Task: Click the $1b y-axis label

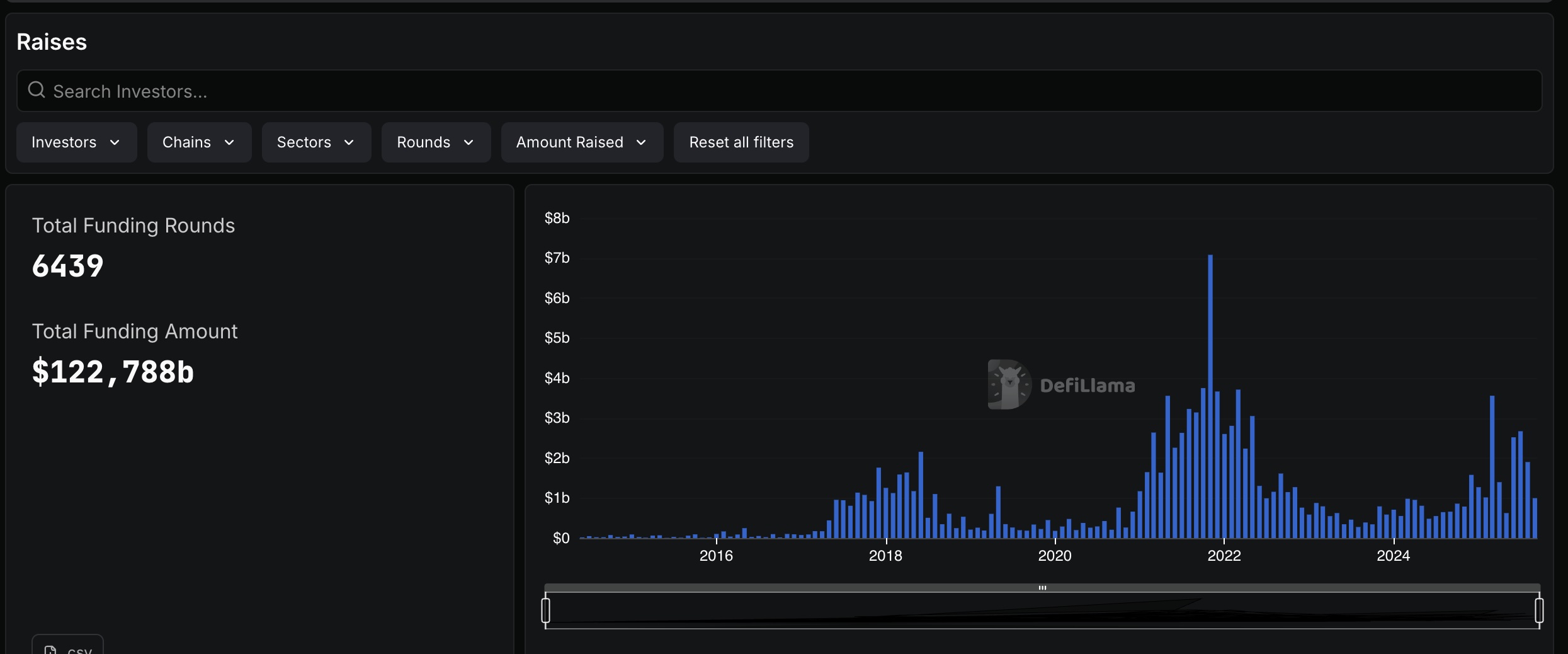Action: 557,498
